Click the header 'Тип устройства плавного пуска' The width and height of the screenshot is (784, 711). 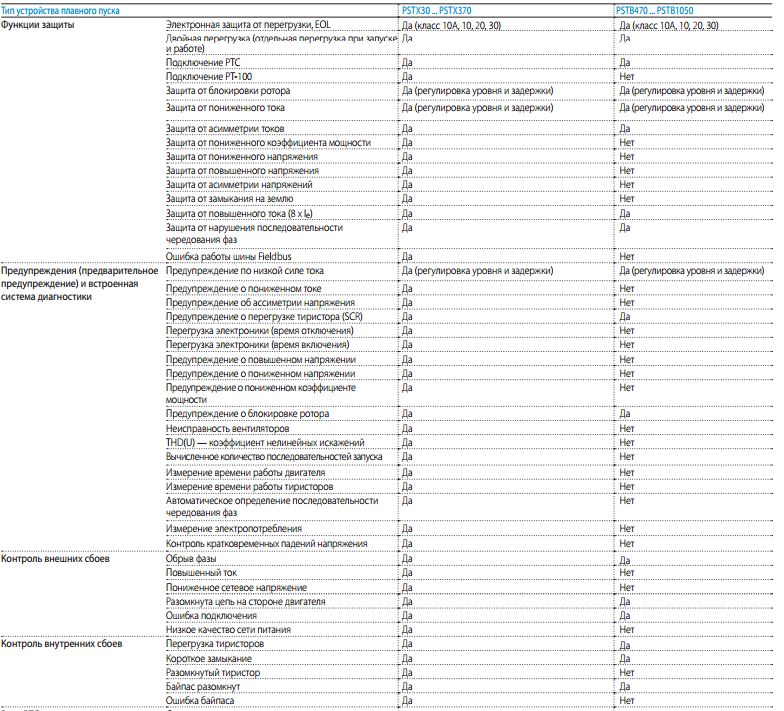[60, 10]
